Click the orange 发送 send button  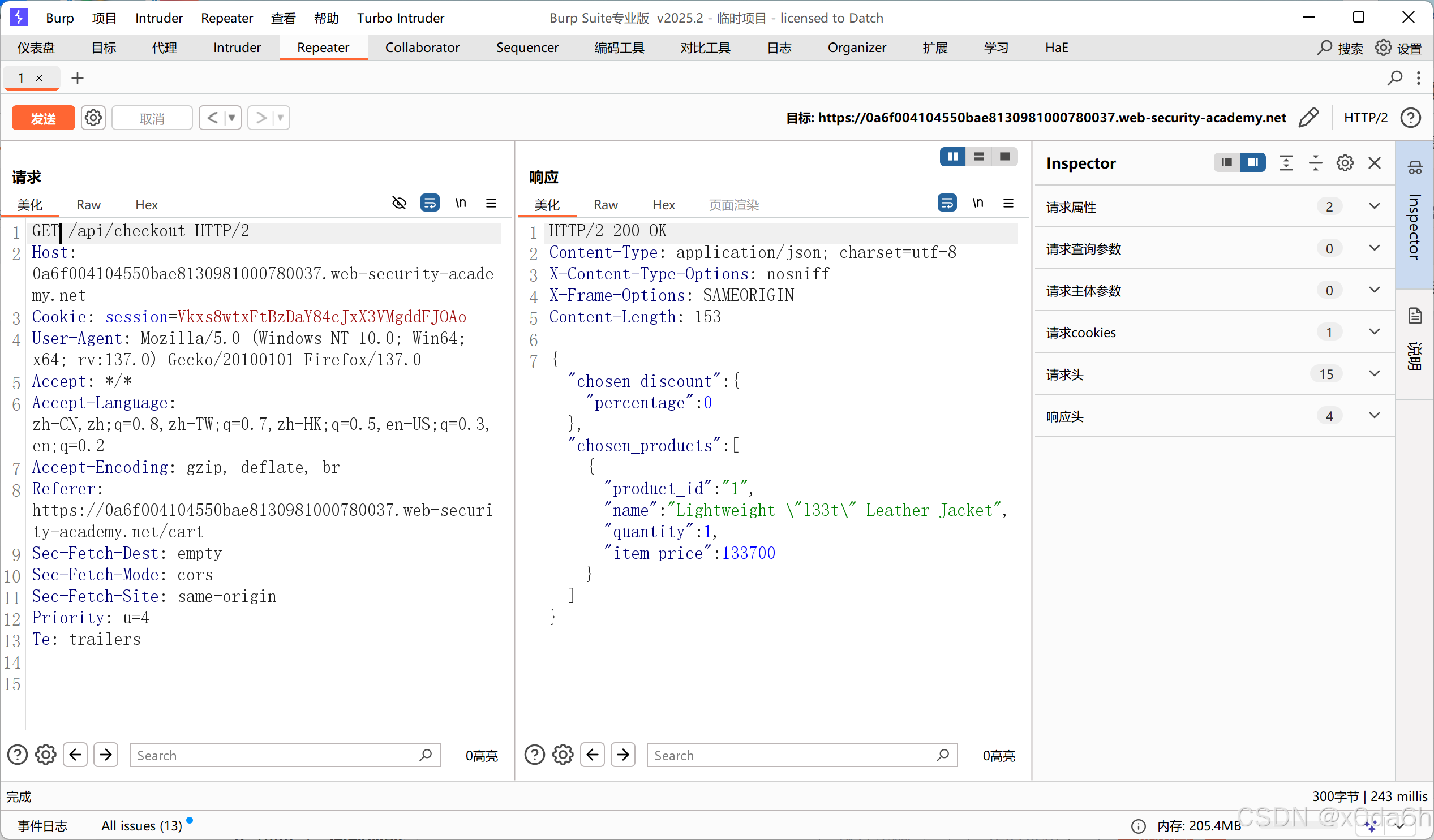(42, 118)
